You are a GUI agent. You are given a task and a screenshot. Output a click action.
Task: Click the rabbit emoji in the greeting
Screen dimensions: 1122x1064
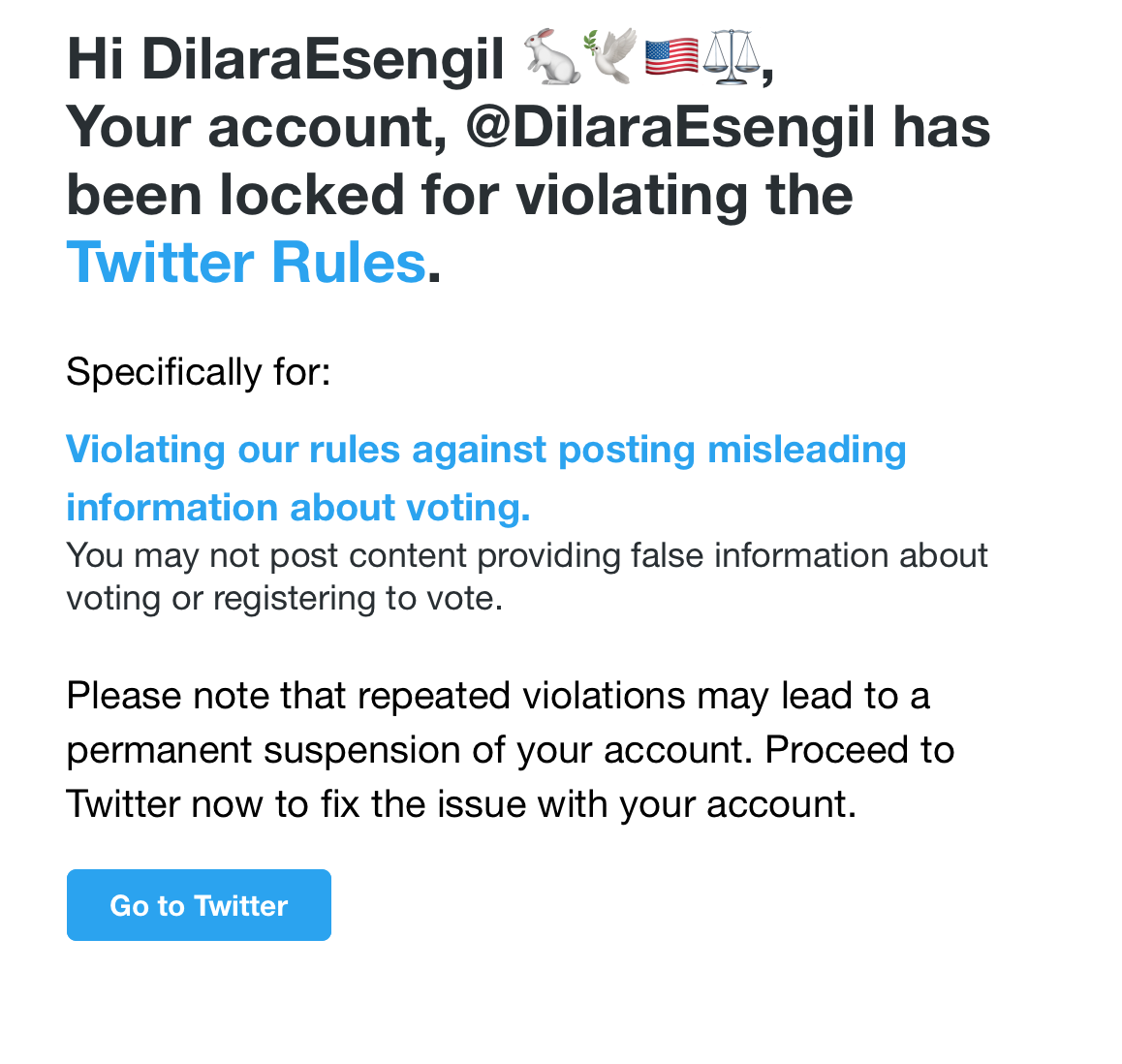pyautogui.click(x=552, y=57)
